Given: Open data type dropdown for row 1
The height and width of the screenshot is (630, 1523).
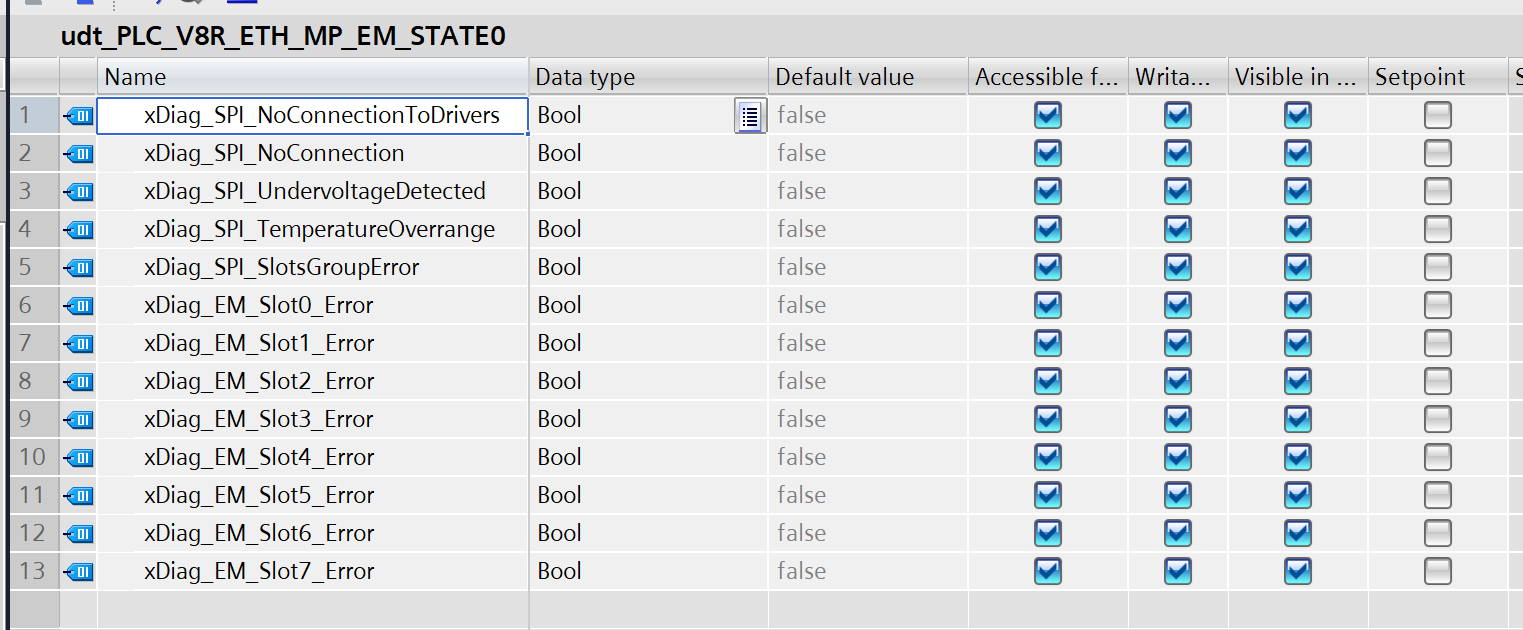Looking at the screenshot, I should [x=749, y=116].
